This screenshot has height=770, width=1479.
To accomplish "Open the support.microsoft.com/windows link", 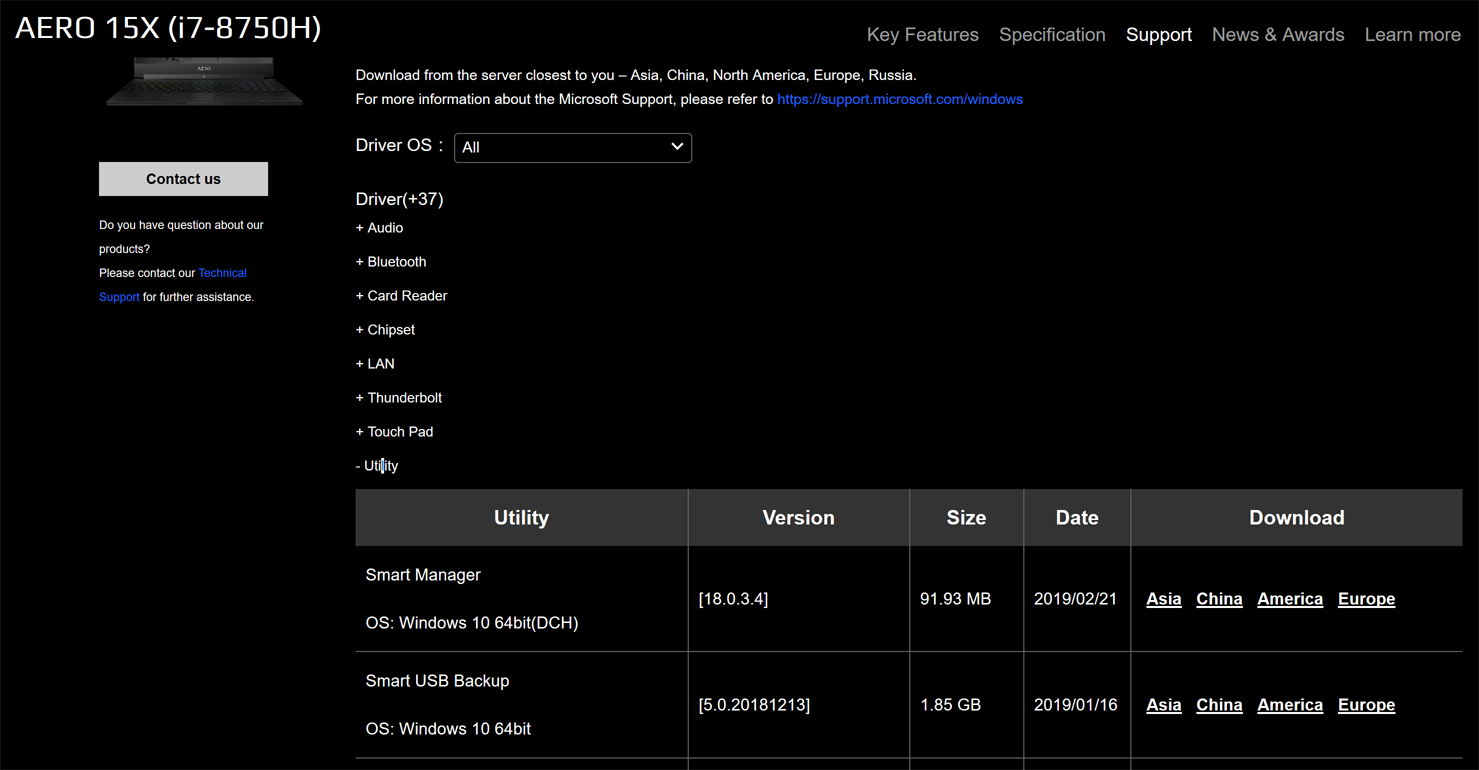I will point(900,99).
